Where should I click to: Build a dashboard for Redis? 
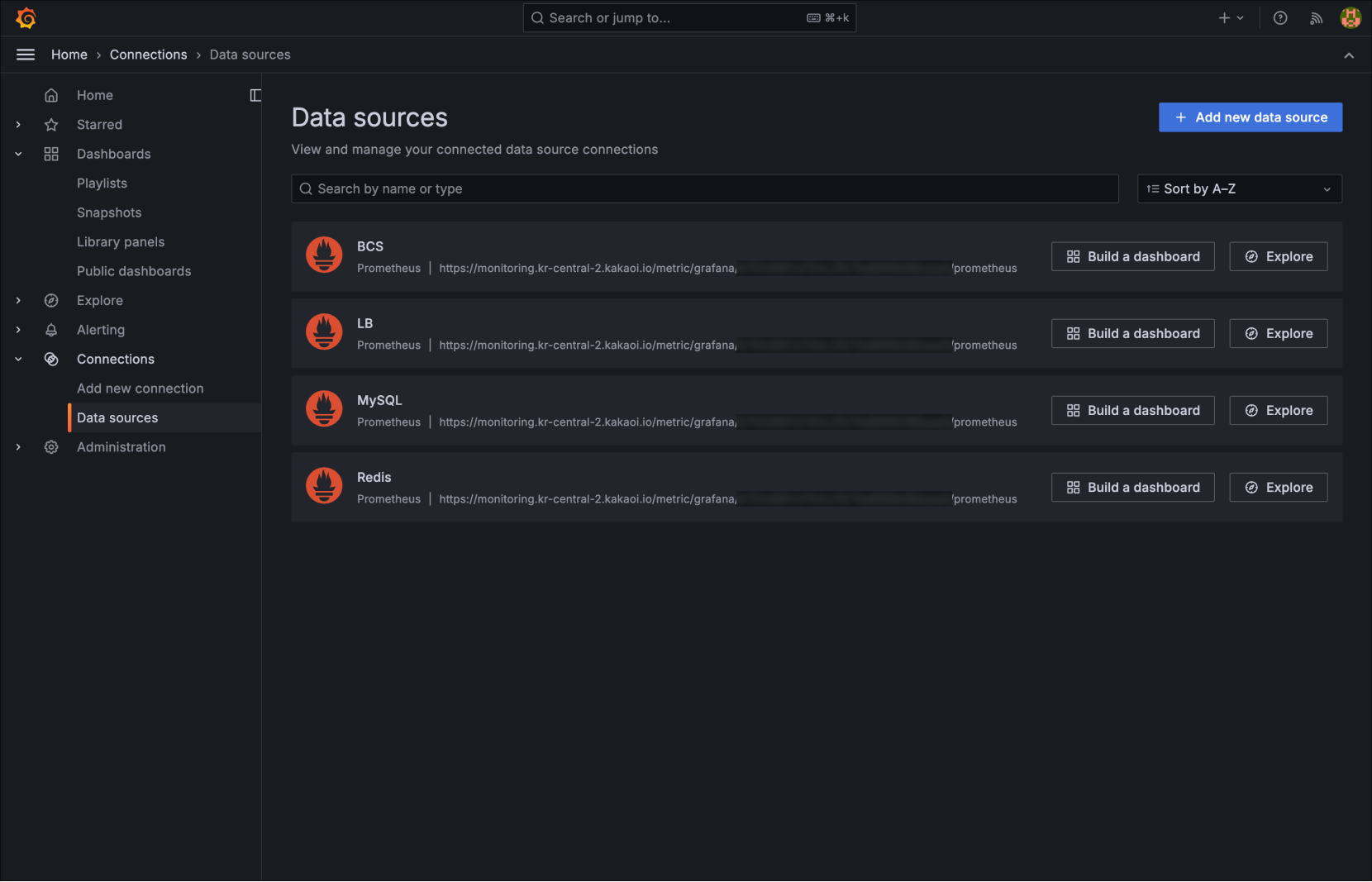point(1132,487)
